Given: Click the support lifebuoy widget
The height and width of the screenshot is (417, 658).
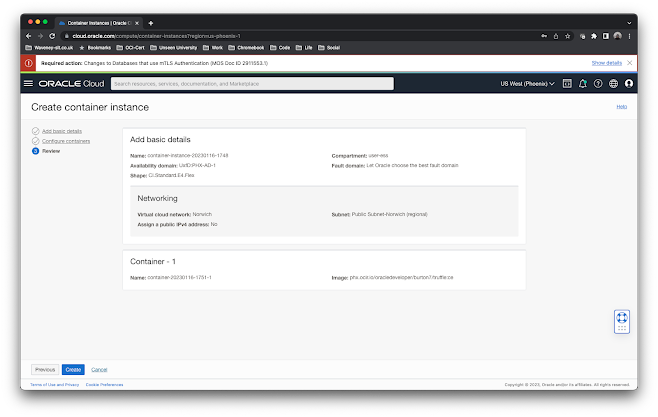Looking at the screenshot, I should click(622, 321).
